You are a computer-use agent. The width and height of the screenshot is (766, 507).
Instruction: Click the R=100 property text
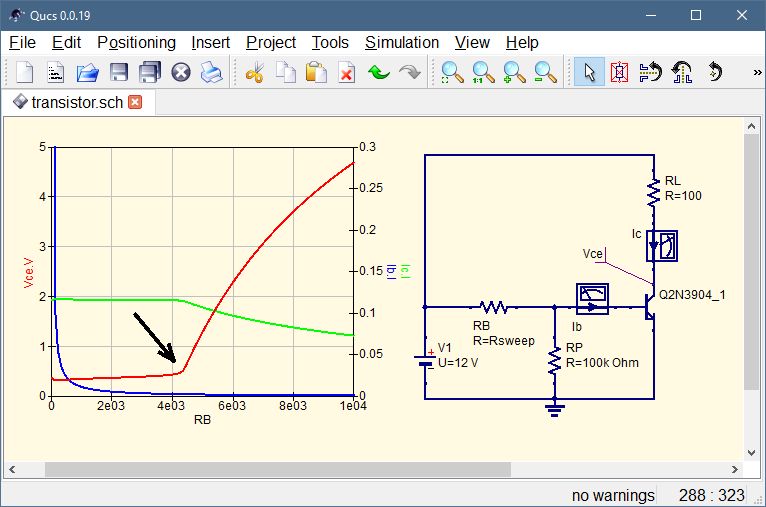point(683,196)
